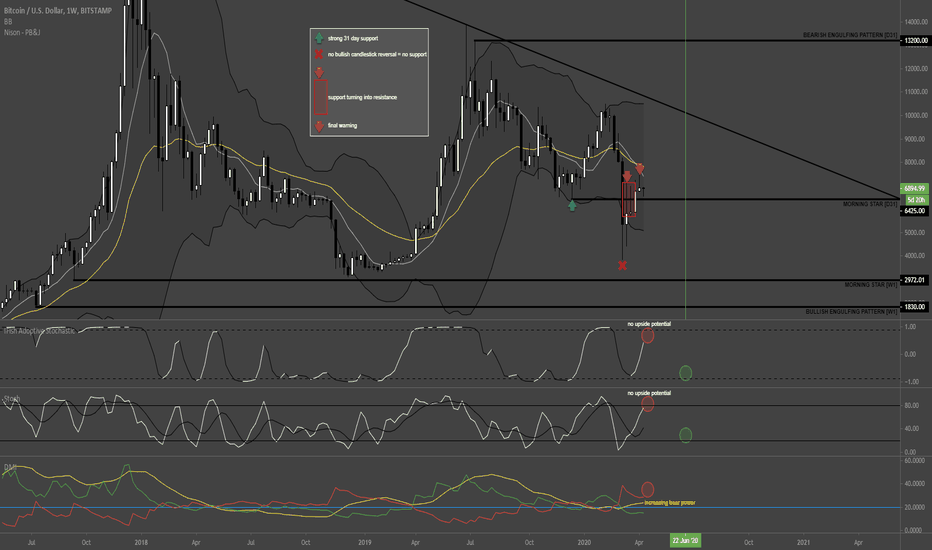Click the 6425.00 price label
Image resolution: width=932 pixels, height=550 pixels.
[914, 210]
